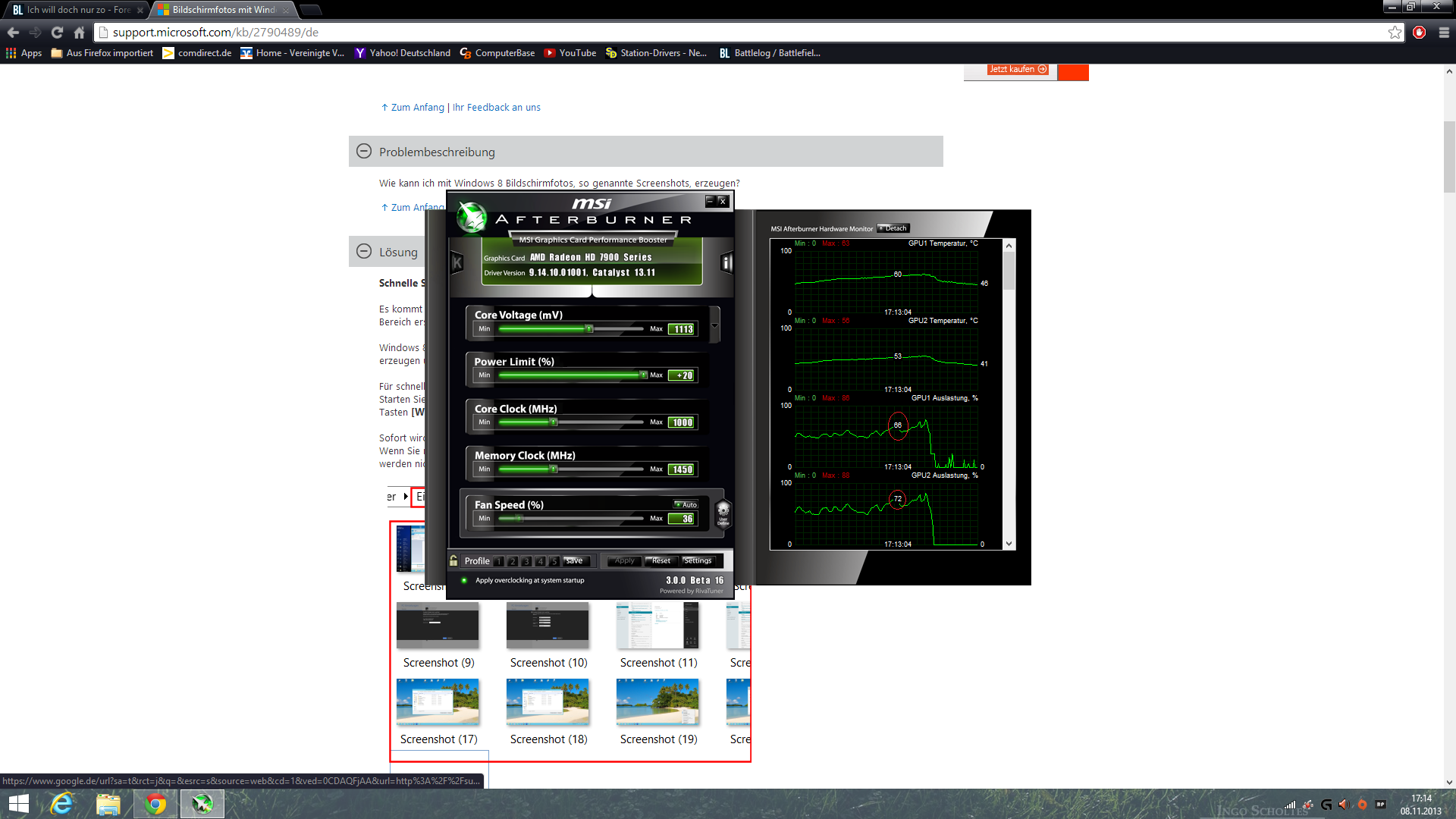Image resolution: width=1456 pixels, height=819 pixels.
Task: Open Chrome menu (hamburger icon)
Action: pyautogui.click(x=1444, y=33)
